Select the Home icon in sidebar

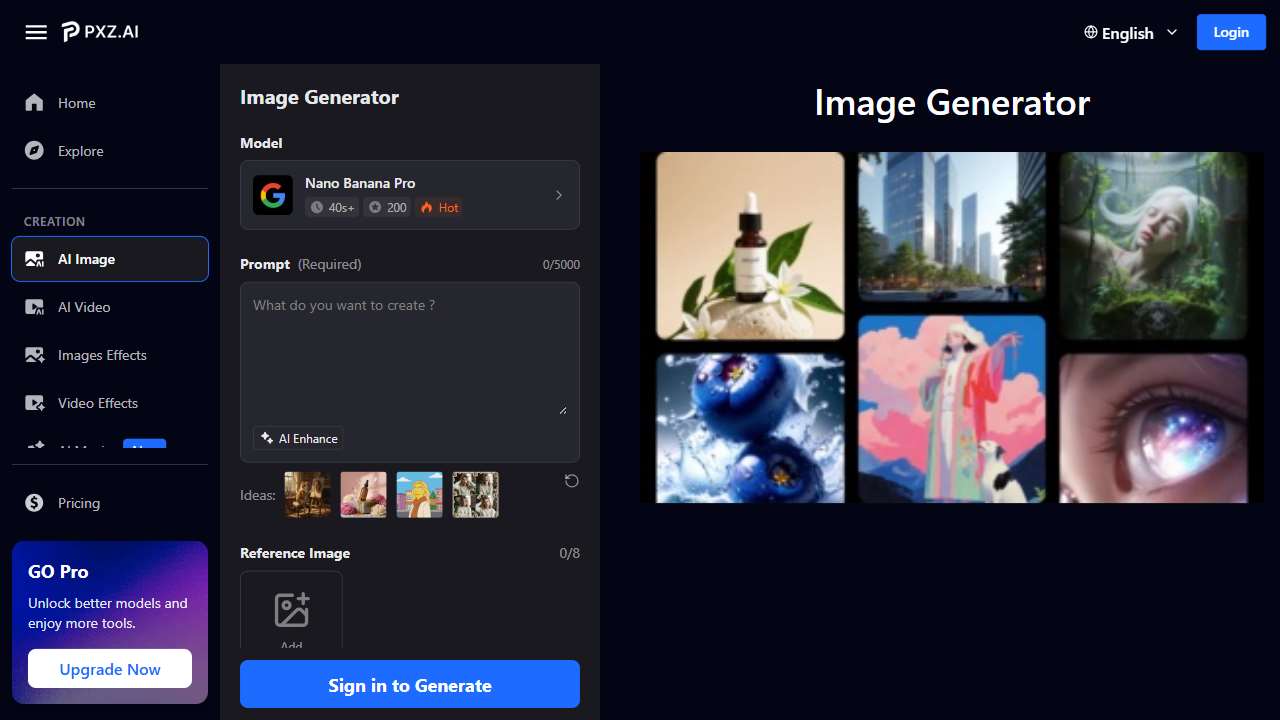pos(33,103)
